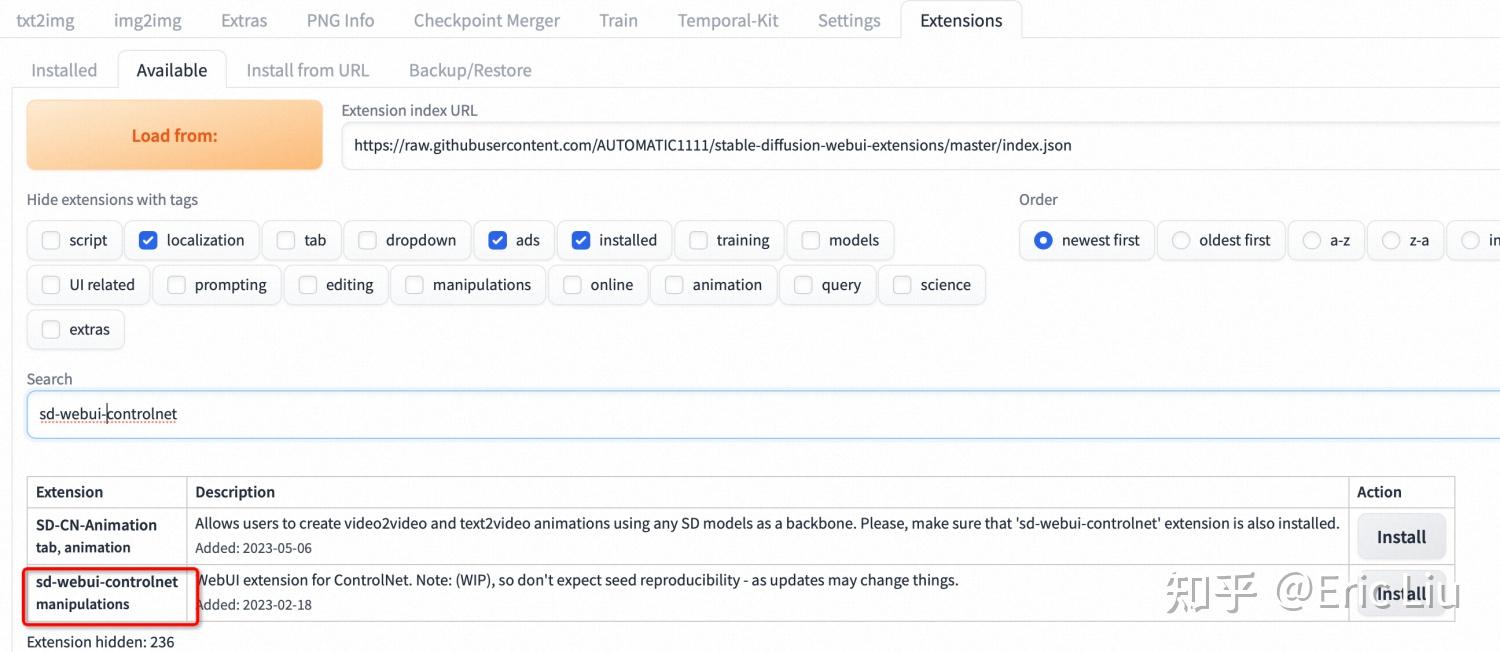Screen dimensions: 1500x652
Task: Switch to the txt2img tab
Action: [45, 20]
